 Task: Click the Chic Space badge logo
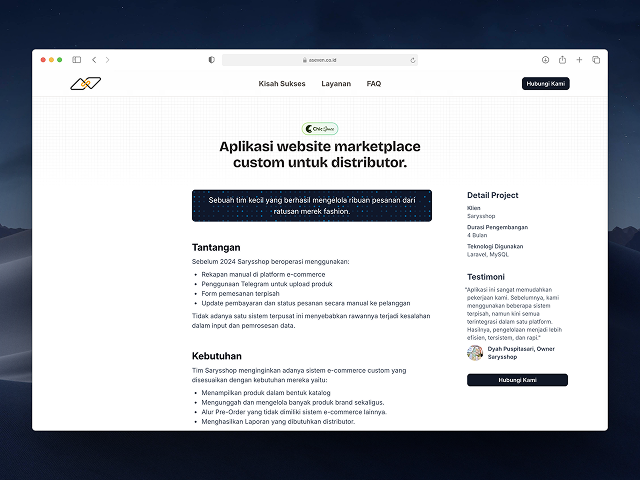click(x=320, y=129)
